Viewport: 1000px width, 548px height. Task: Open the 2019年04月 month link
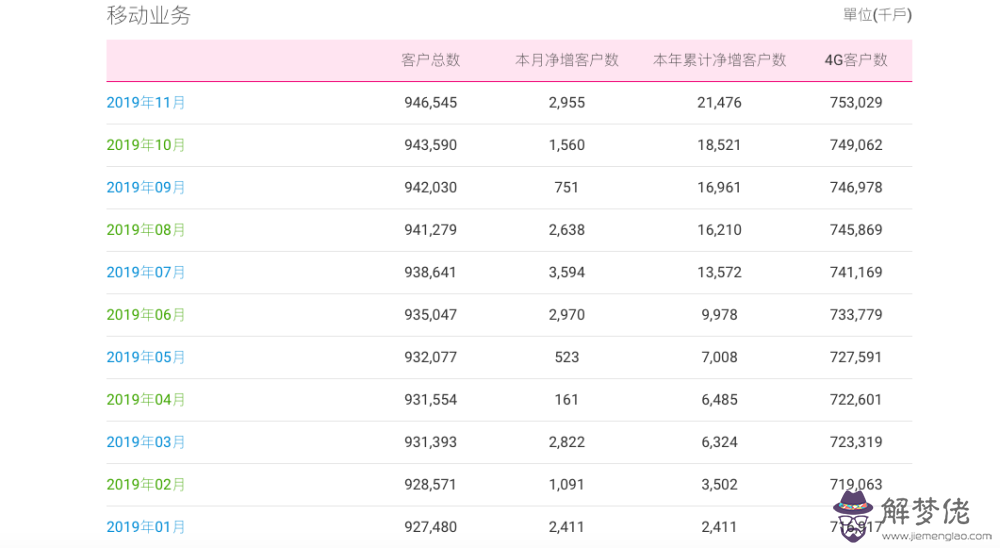tap(146, 400)
